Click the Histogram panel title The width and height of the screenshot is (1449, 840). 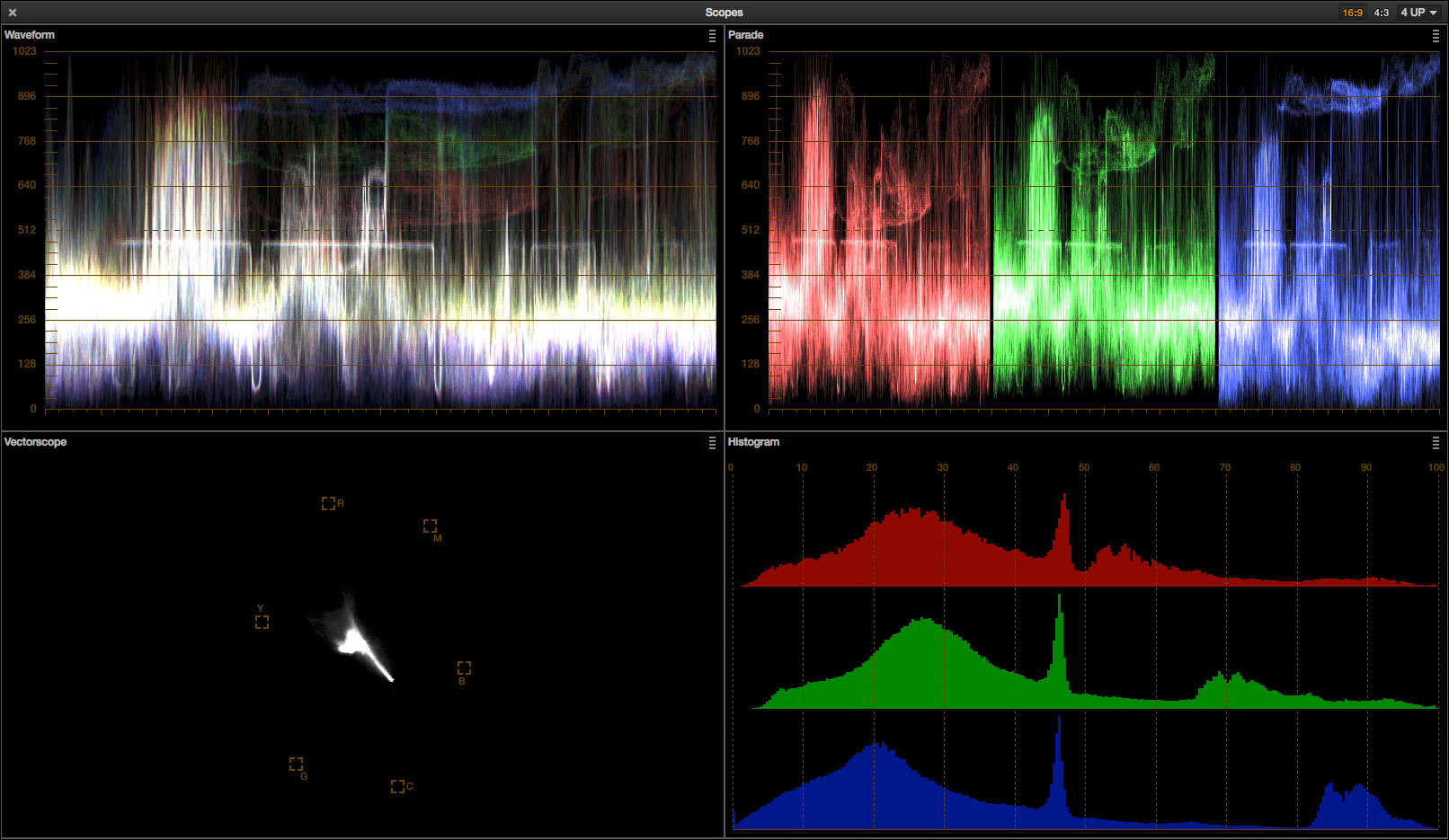[753, 442]
